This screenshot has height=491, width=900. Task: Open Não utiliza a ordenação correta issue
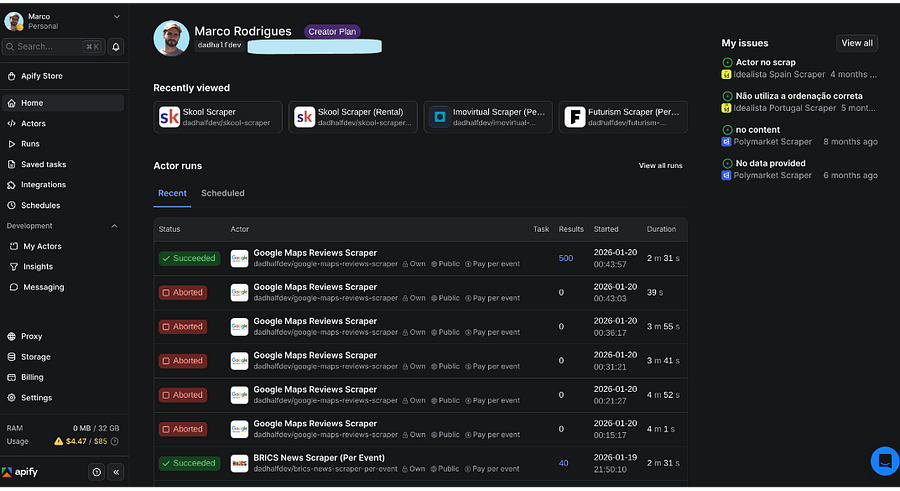(799, 96)
